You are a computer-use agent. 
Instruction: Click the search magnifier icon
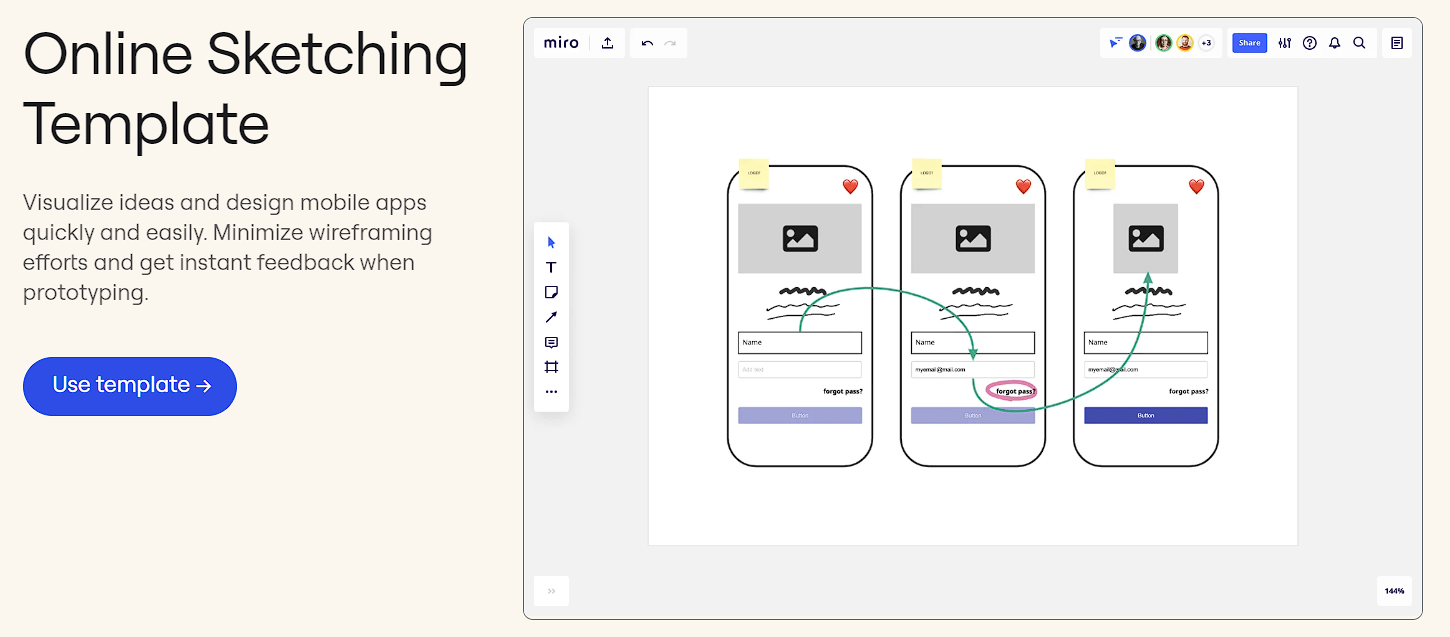click(x=1359, y=43)
